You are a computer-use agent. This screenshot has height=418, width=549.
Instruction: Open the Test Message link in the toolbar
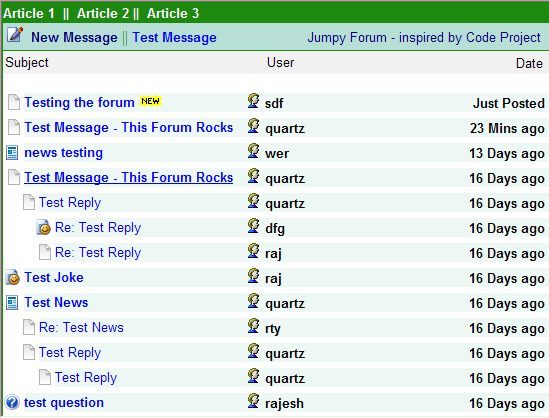(174, 37)
